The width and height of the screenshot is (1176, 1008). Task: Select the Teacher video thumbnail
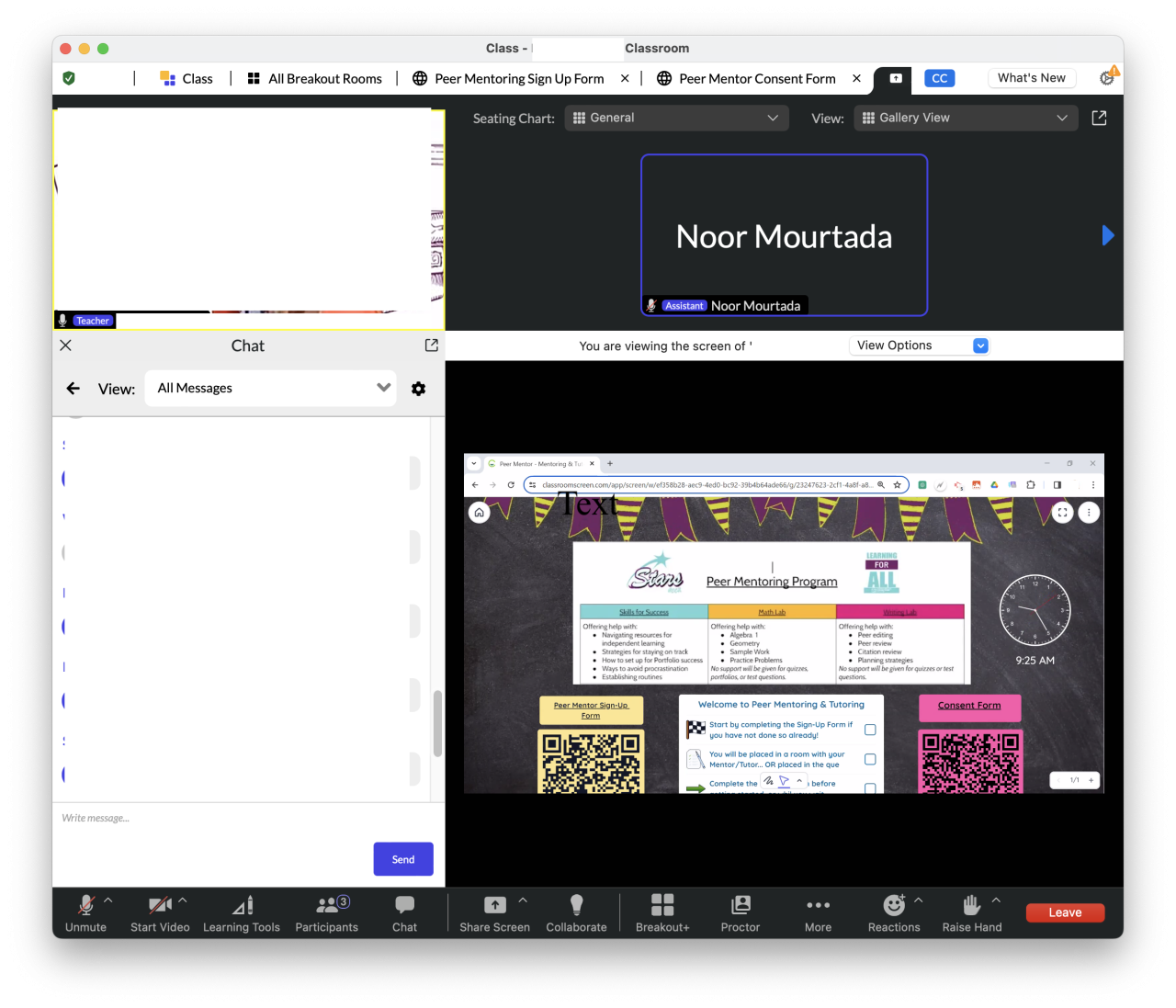[249, 219]
